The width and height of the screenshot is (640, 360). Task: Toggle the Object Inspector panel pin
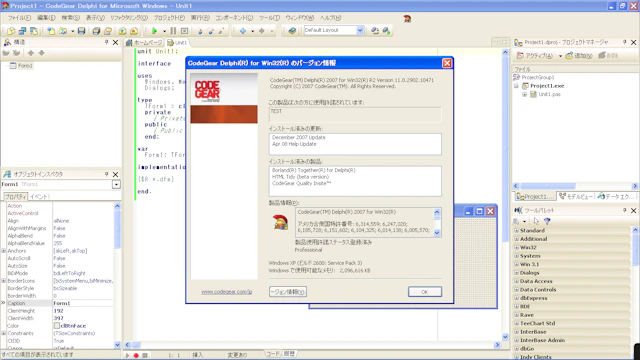(x=107, y=174)
